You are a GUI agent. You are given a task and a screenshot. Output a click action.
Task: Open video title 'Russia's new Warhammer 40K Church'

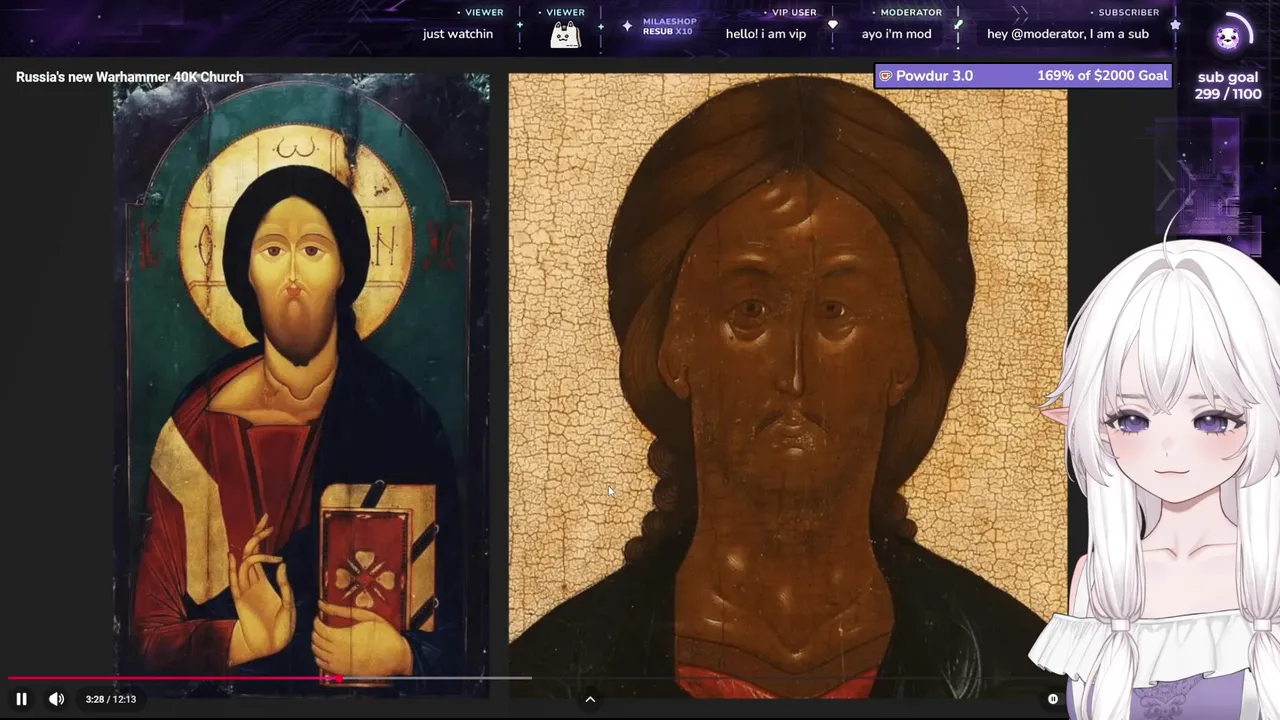coord(129,77)
